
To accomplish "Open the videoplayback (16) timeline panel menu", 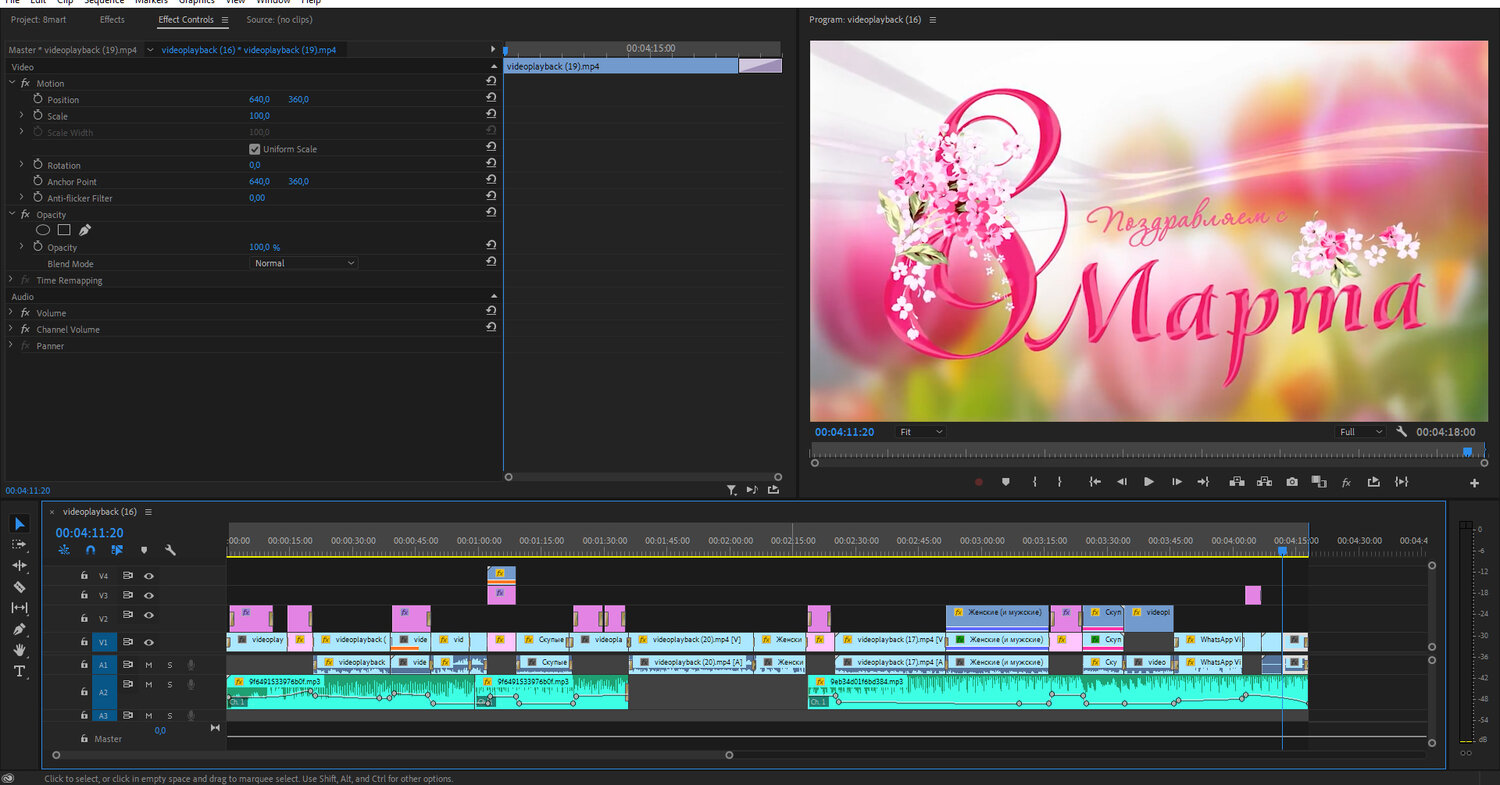I will [148, 512].
